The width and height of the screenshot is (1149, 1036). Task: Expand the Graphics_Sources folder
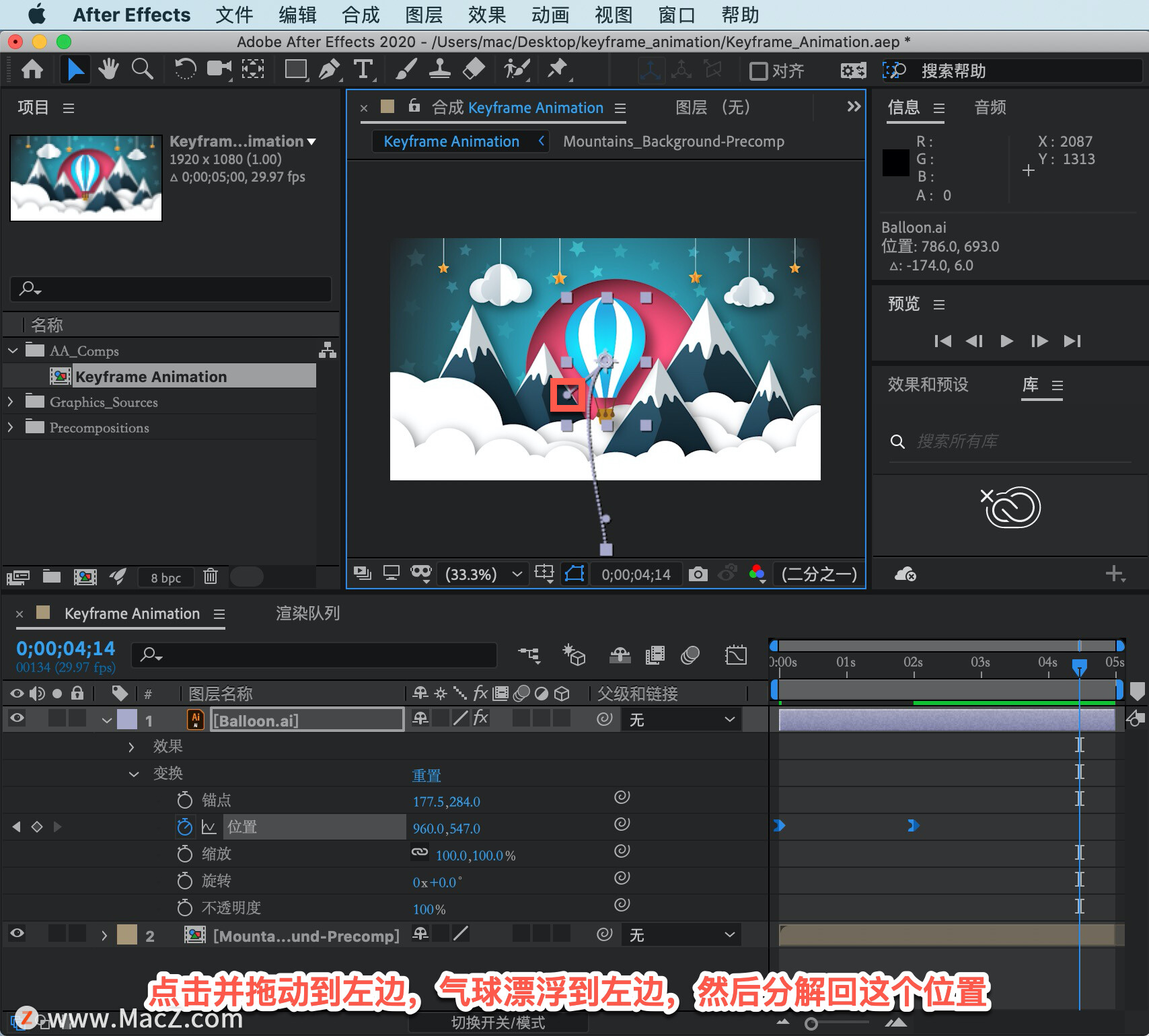pyautogui.click(x=11, y=402)
